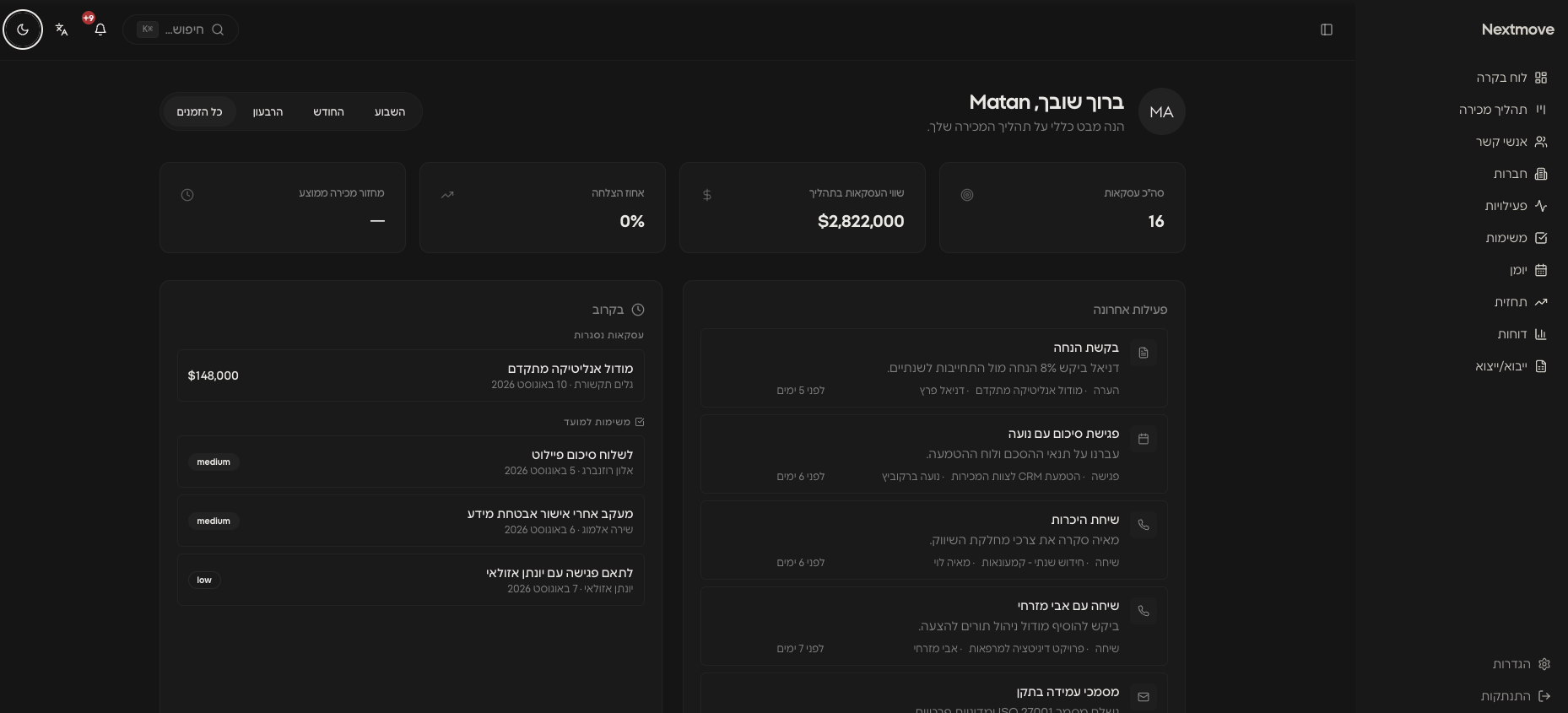The image size is (1568, 713).
Task: Click the $148,000 deal amount
Action: pos(214,375)
